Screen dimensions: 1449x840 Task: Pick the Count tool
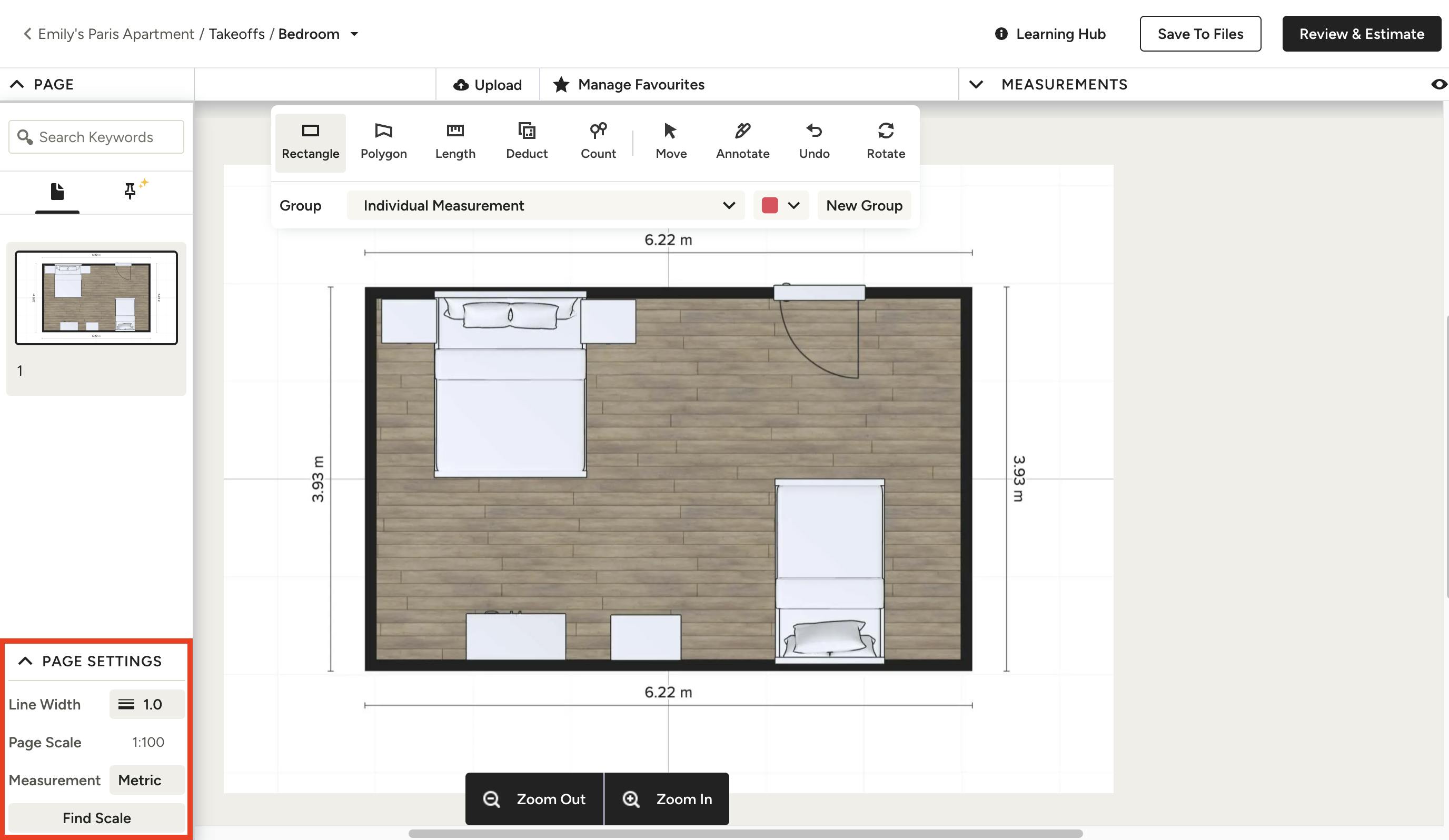[x=598, y=142]
